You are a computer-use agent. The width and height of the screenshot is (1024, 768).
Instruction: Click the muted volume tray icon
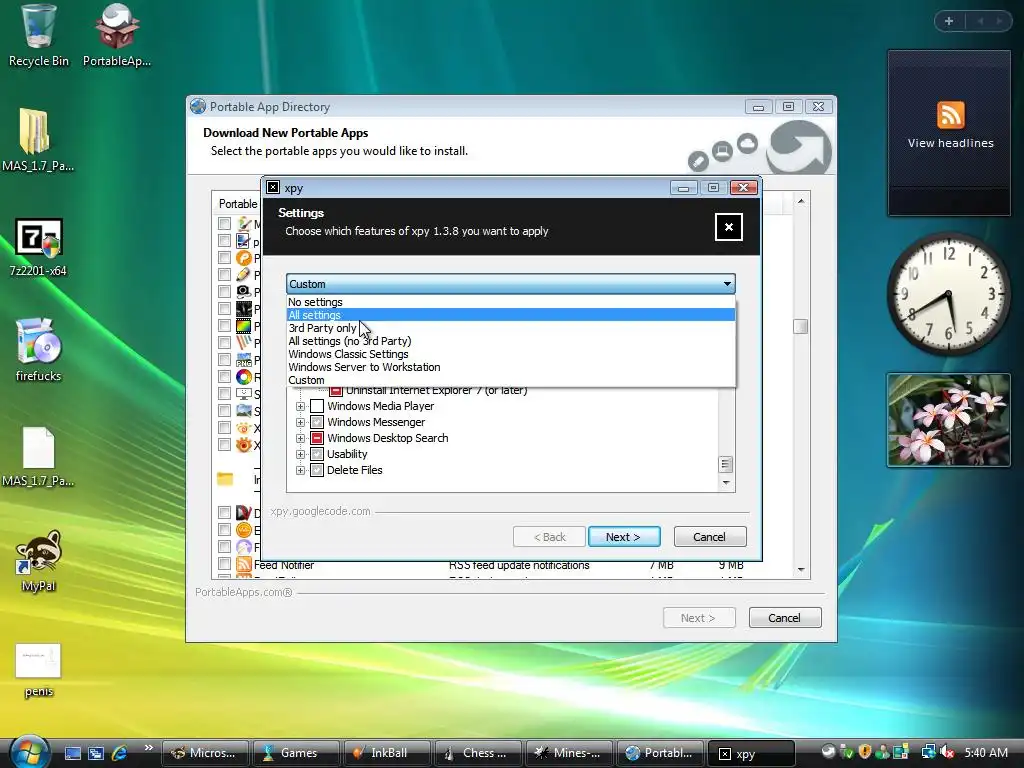point(948,752)
